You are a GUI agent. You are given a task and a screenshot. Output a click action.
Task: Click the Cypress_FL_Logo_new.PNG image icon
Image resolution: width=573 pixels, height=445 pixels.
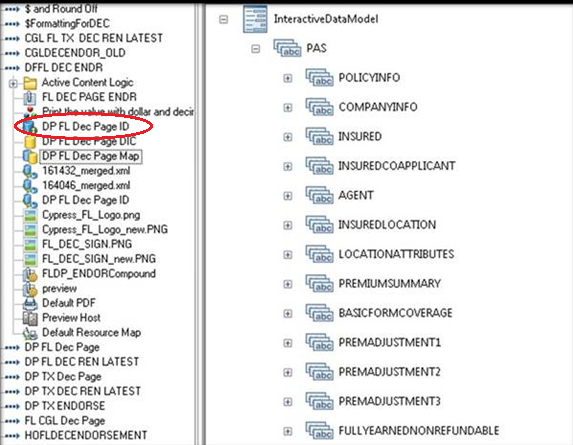30,230
